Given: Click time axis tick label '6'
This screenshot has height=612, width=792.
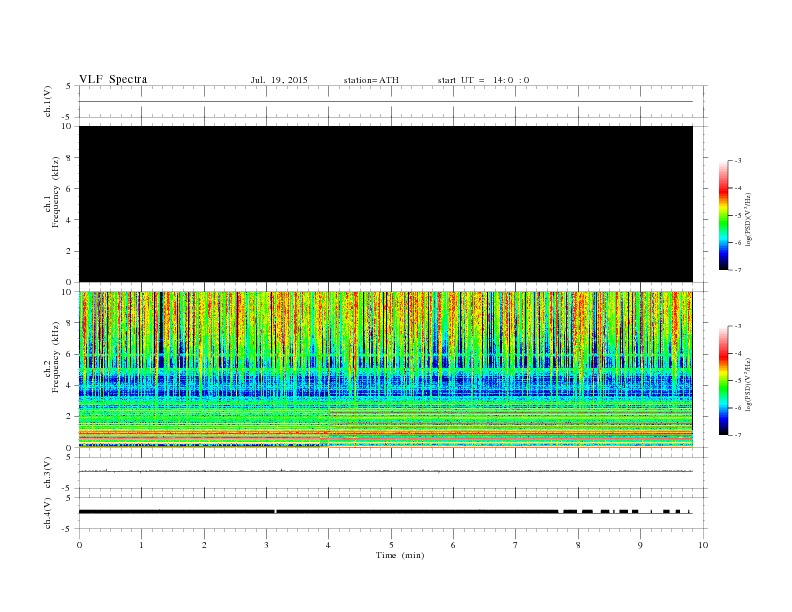Looking at the screenshot, I should [x=453, y=545].
